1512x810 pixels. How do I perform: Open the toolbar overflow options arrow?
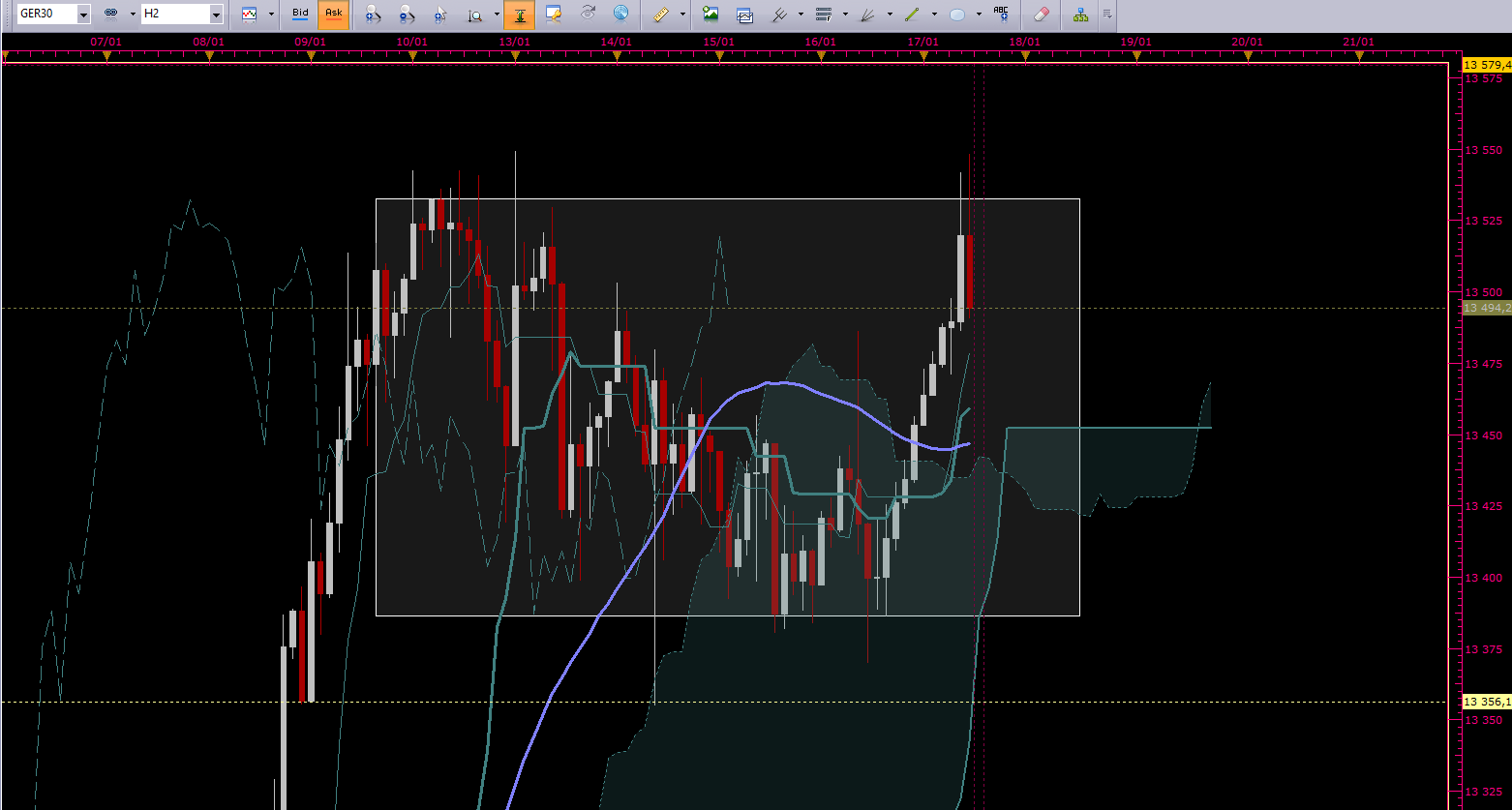point(1106,15)
